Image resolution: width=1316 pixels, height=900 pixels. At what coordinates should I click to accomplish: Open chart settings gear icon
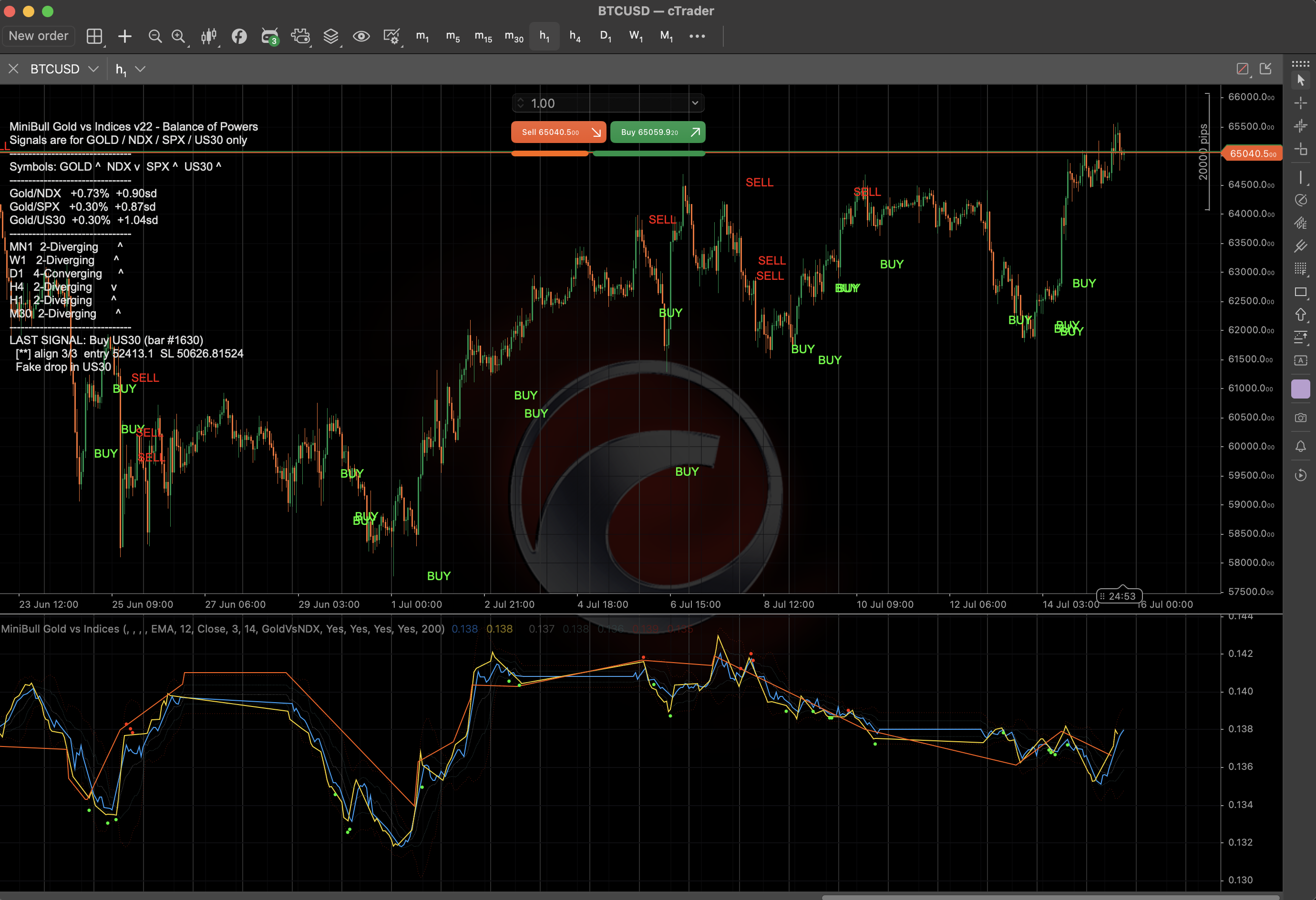[392, 36]
